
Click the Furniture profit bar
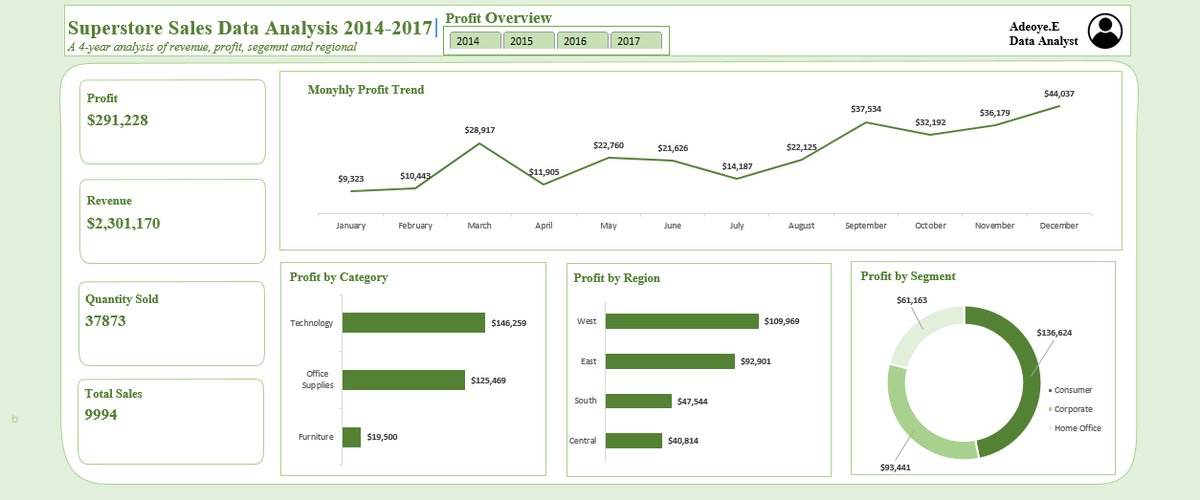(352, 437)
